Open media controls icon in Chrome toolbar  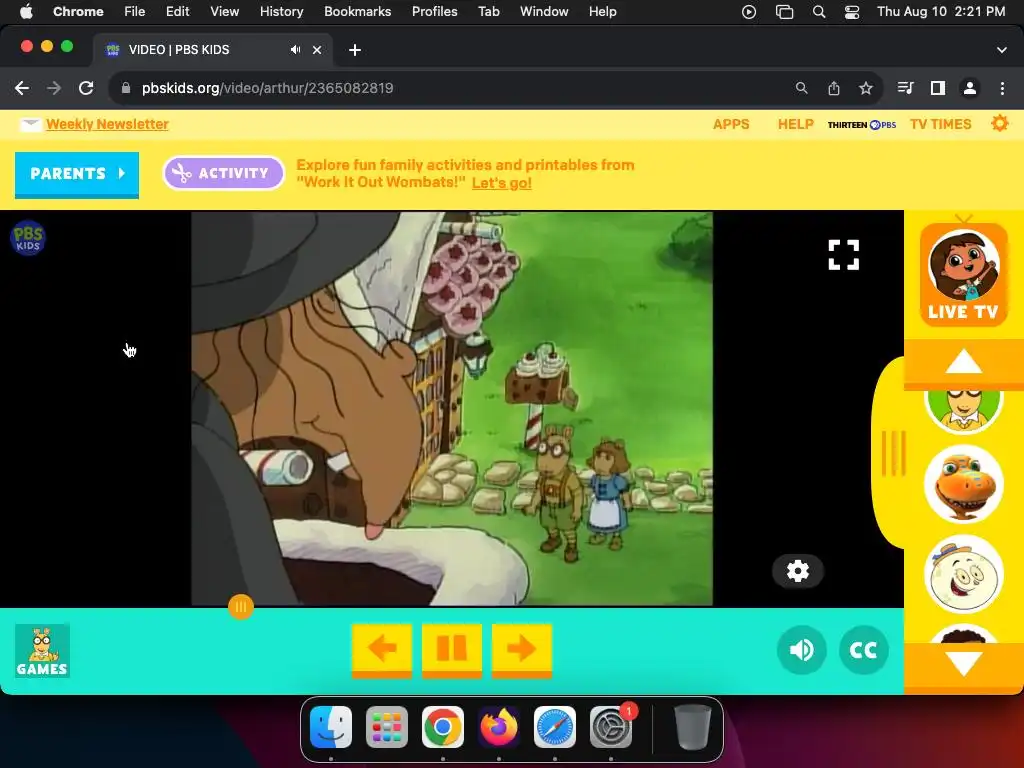pos(905,88)
